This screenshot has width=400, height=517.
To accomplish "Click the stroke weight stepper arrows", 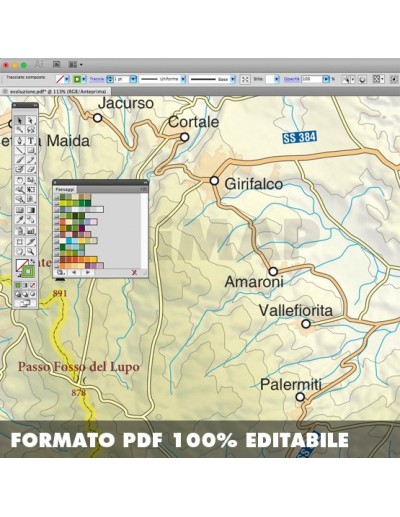I will coord(110,79).
